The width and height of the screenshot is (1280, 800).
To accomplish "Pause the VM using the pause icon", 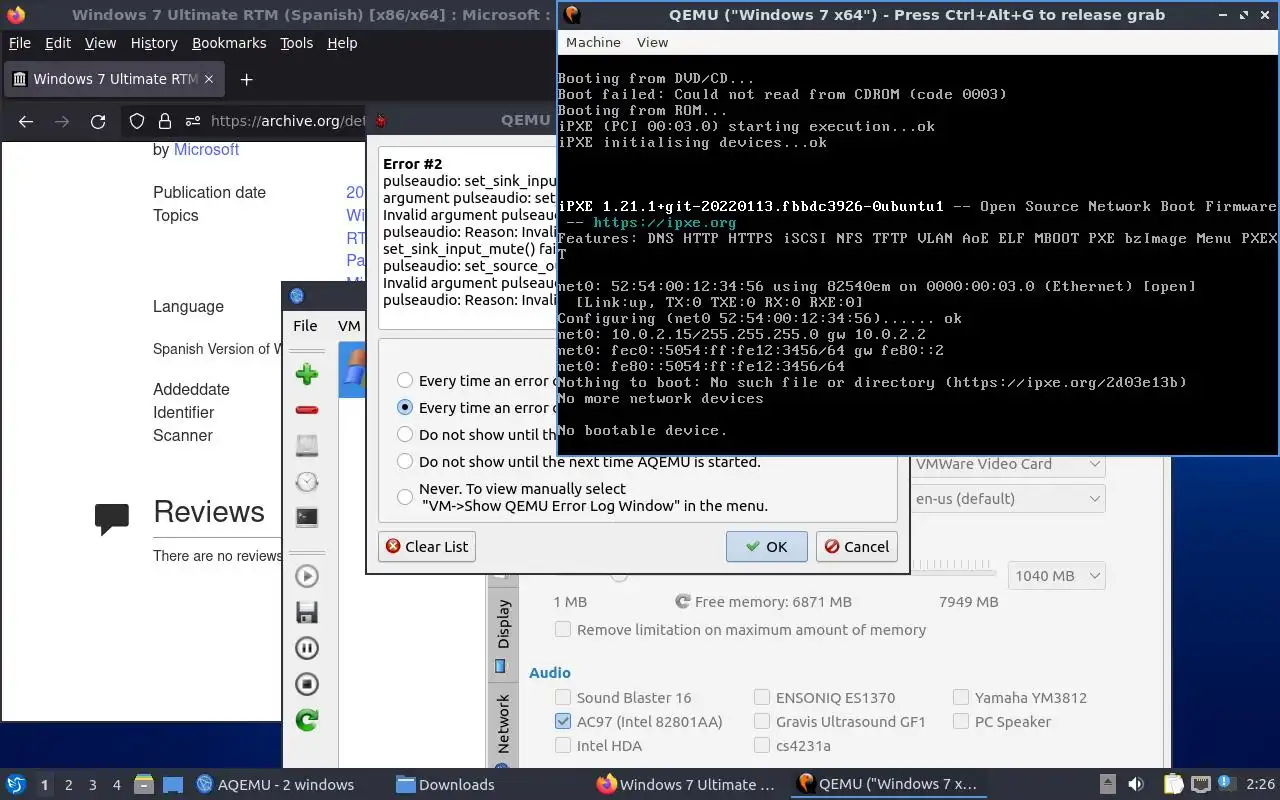I will (307, 648).
